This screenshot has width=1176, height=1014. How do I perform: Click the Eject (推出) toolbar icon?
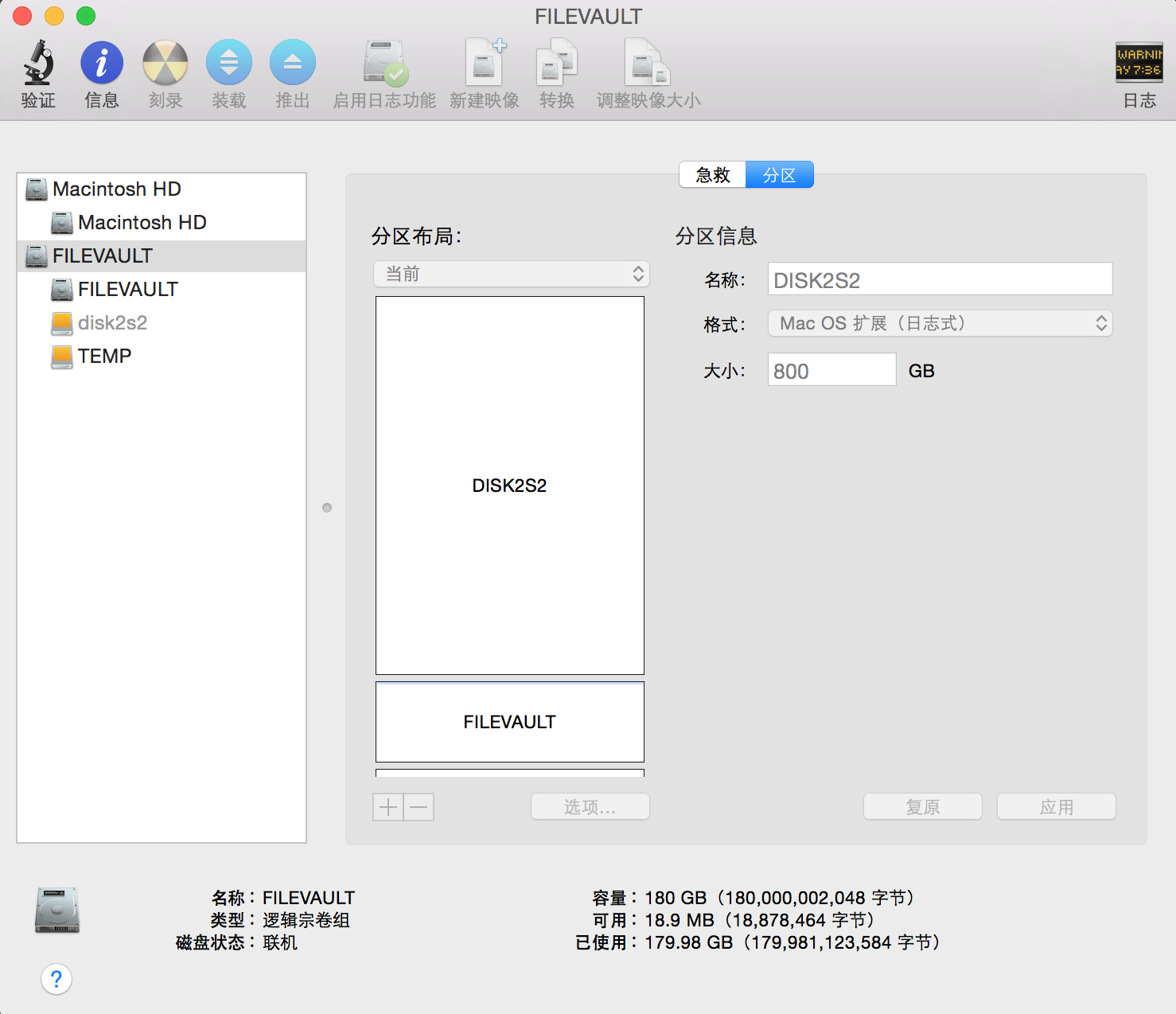click(x=293, y=63)
